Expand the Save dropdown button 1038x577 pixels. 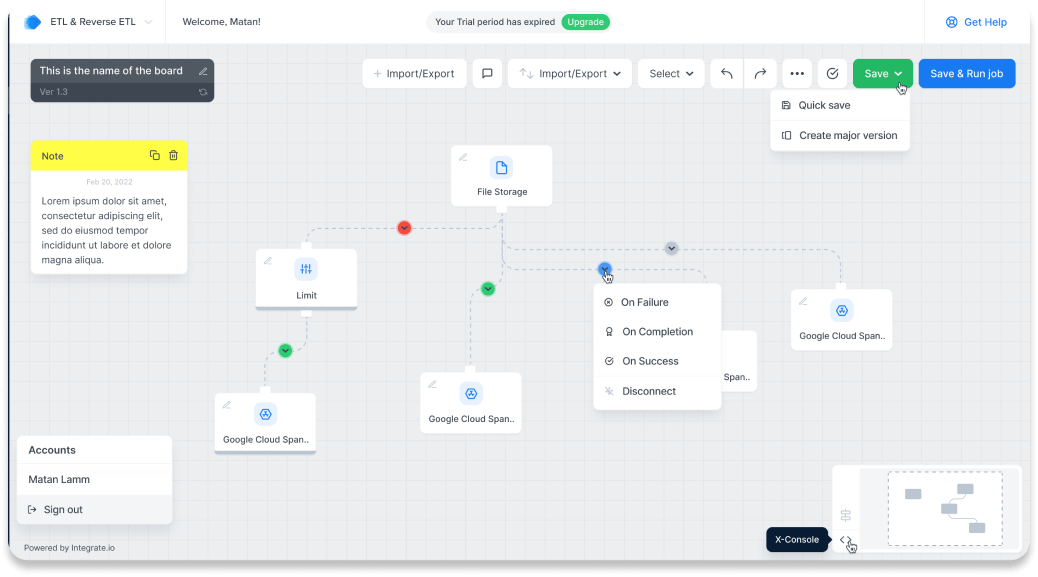click(883, 74)
